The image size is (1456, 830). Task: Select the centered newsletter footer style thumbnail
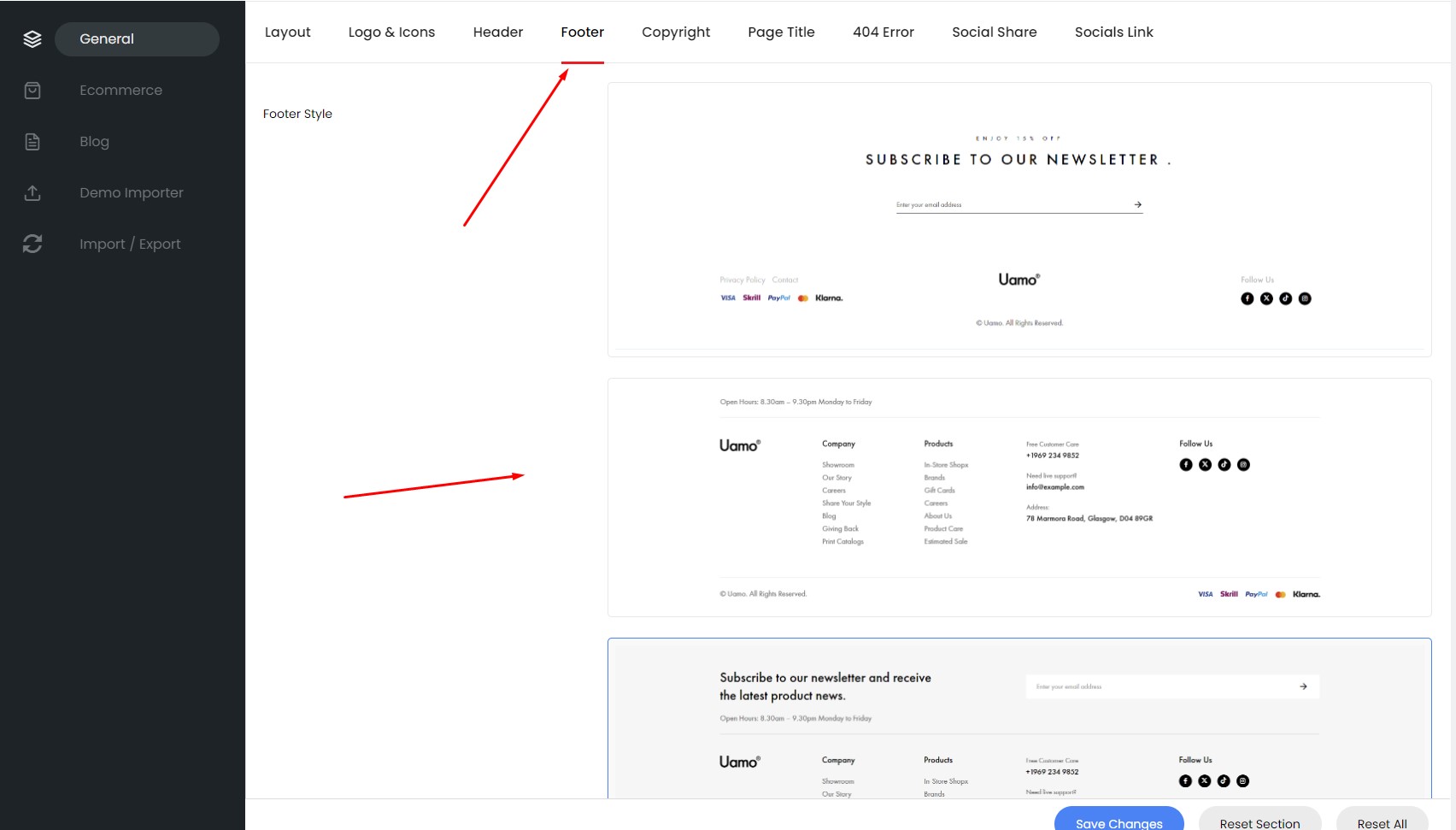click(x=1019, y=220)
